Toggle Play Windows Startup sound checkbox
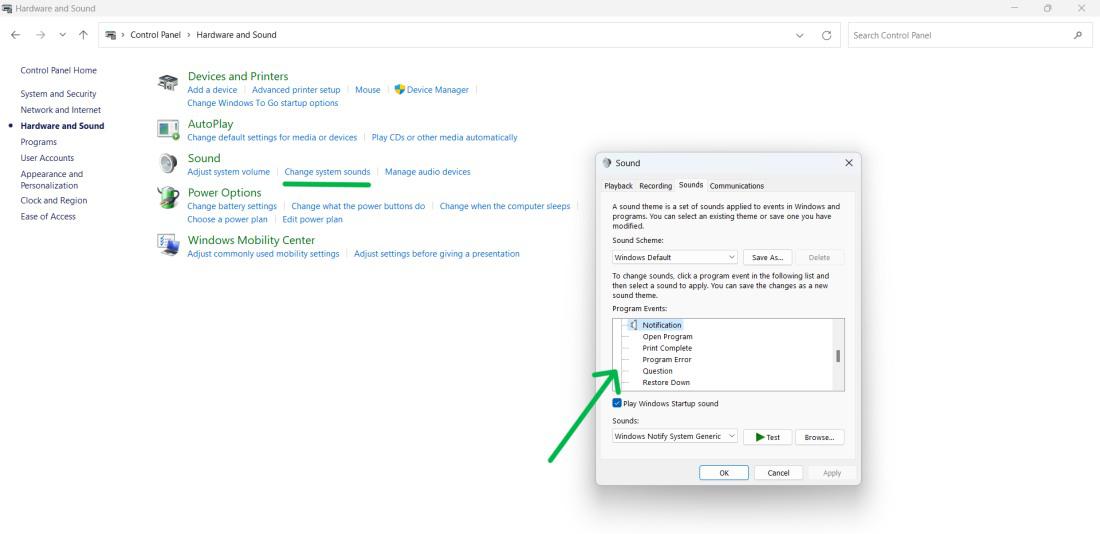This screenshot has height=534, width=1100. (x=617, y=403)
